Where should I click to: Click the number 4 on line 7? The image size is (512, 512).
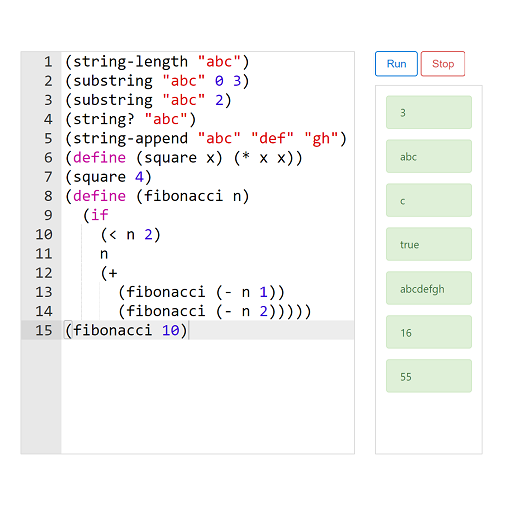click(139, 177)
